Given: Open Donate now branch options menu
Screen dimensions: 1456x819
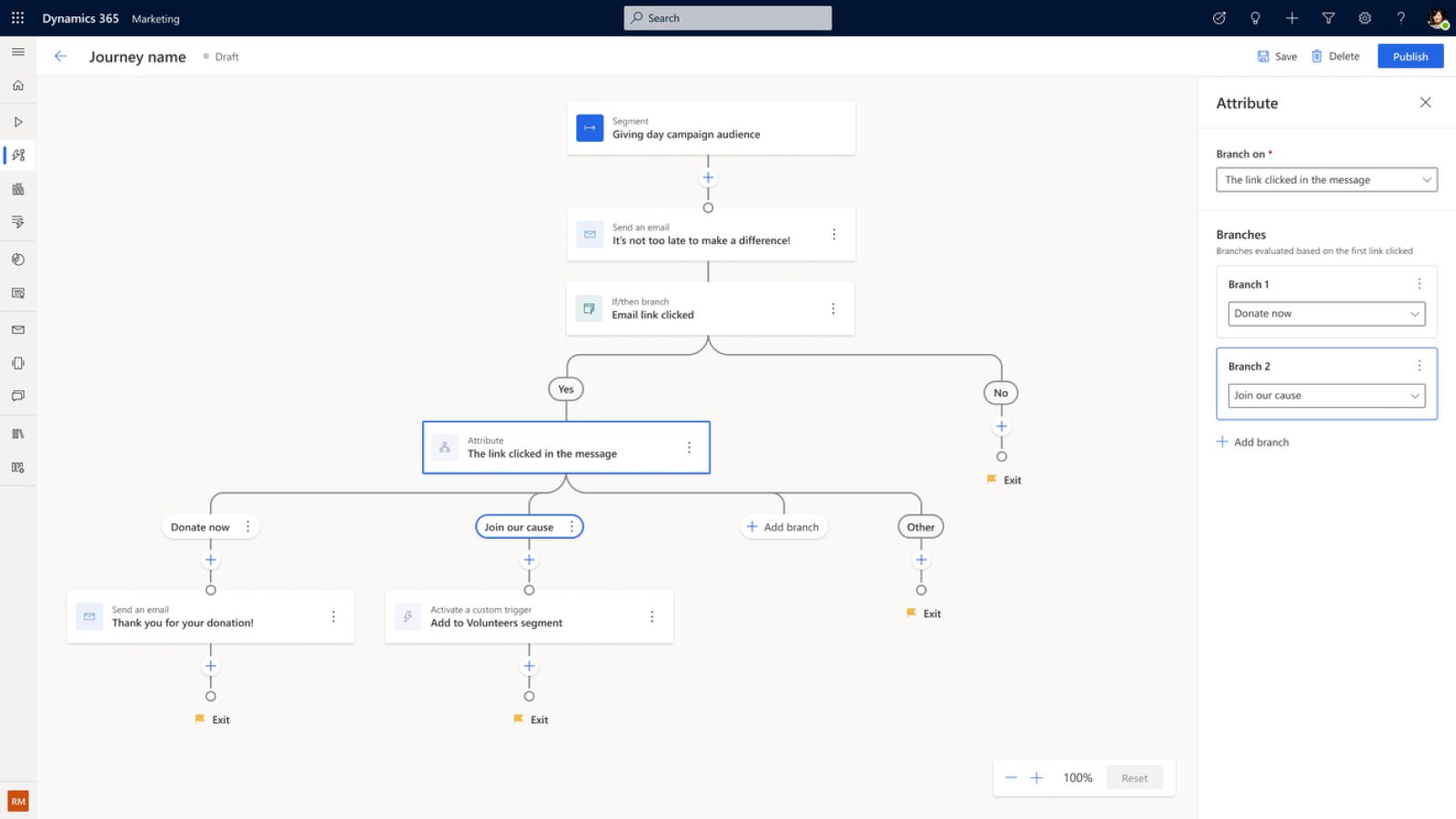Looking at the screenshot, I should (248, 527).
